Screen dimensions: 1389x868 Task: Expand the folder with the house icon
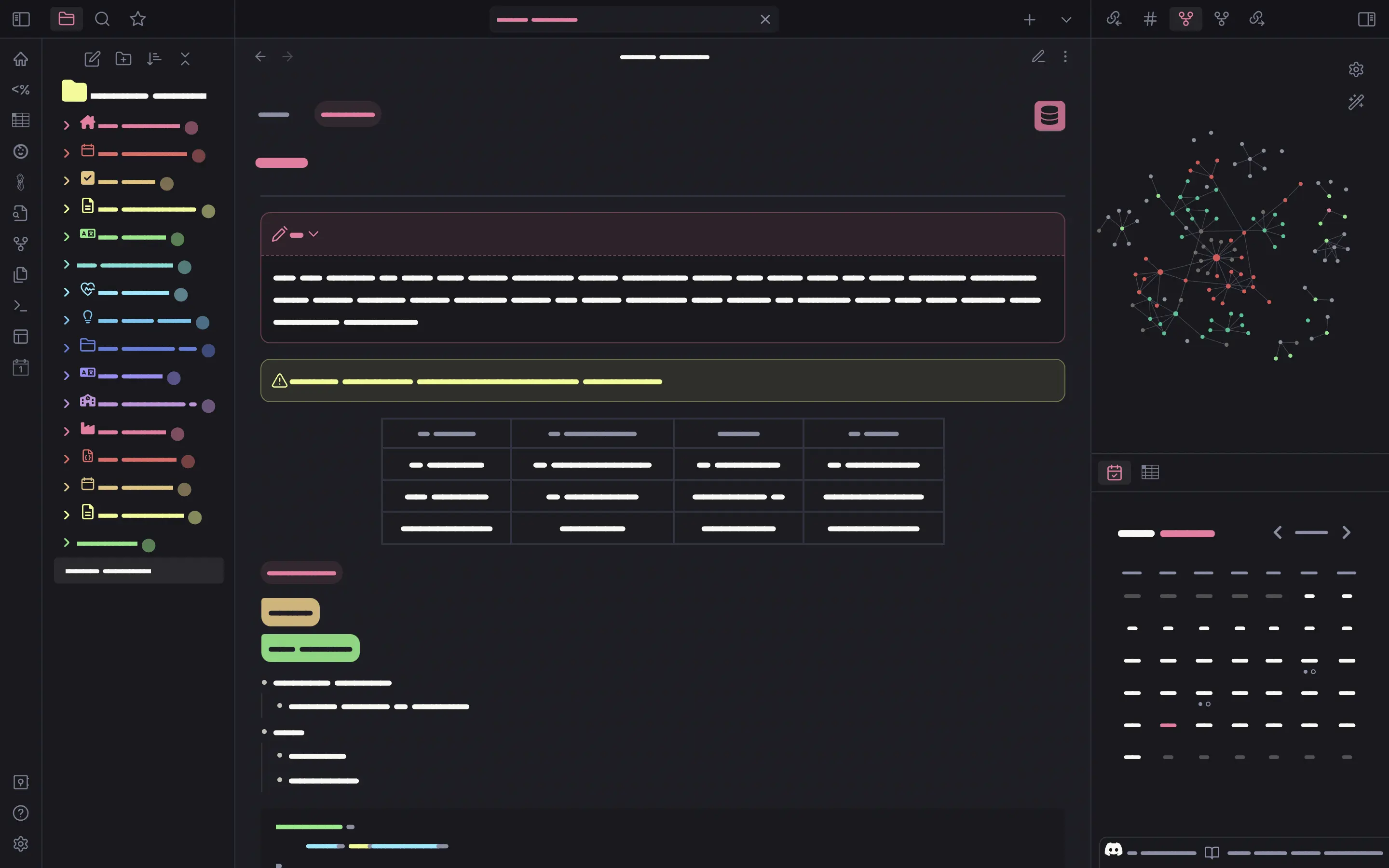[67, 125]
